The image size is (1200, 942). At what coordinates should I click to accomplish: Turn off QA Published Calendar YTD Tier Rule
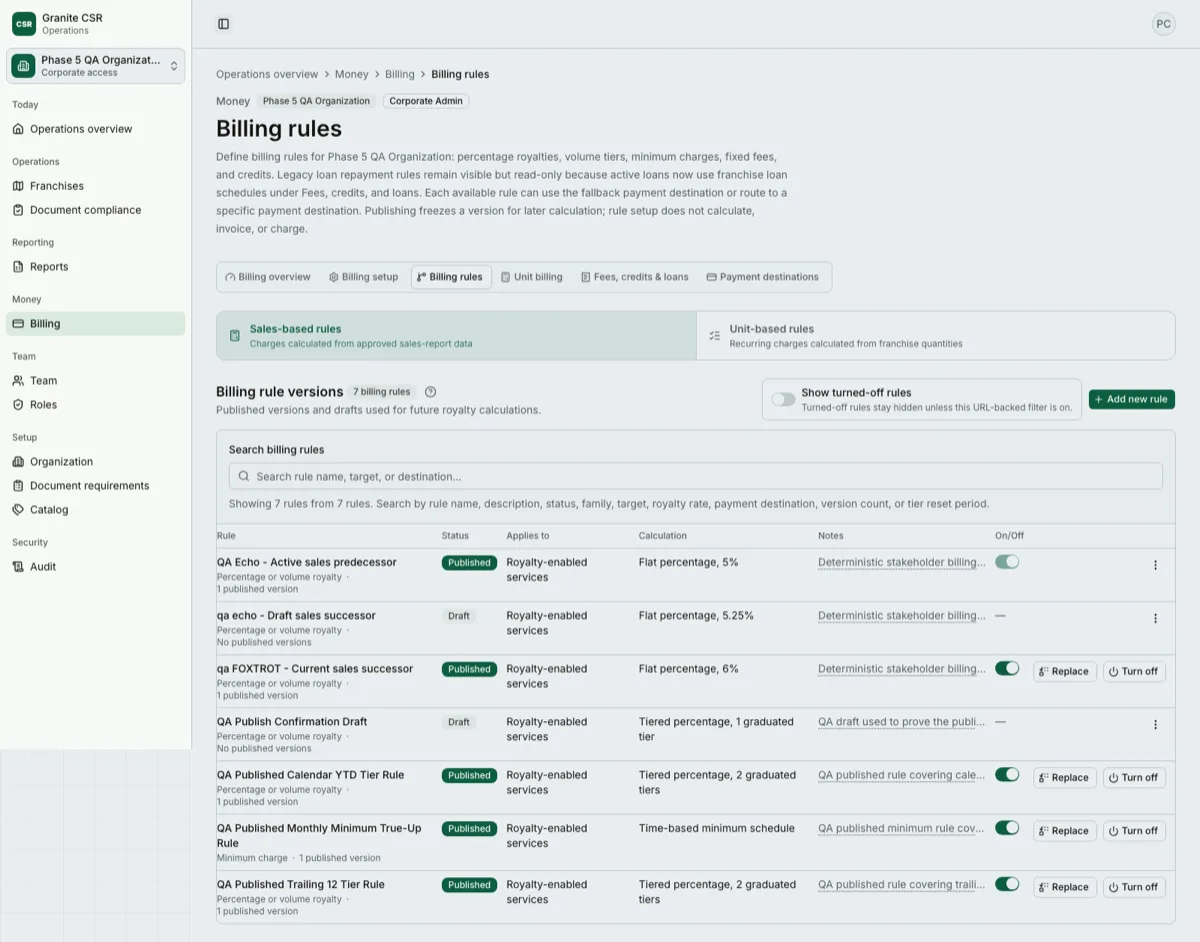1134,777
